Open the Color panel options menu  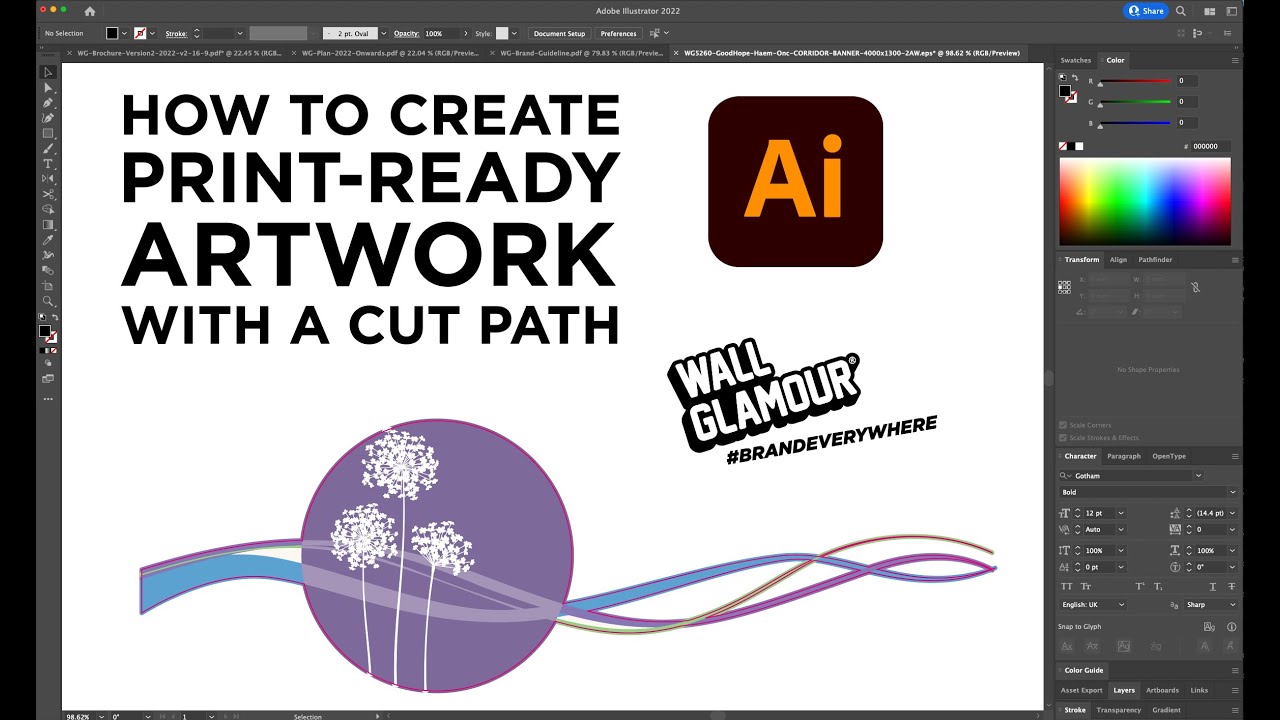pyautogui.click(x=1235, y=60)
